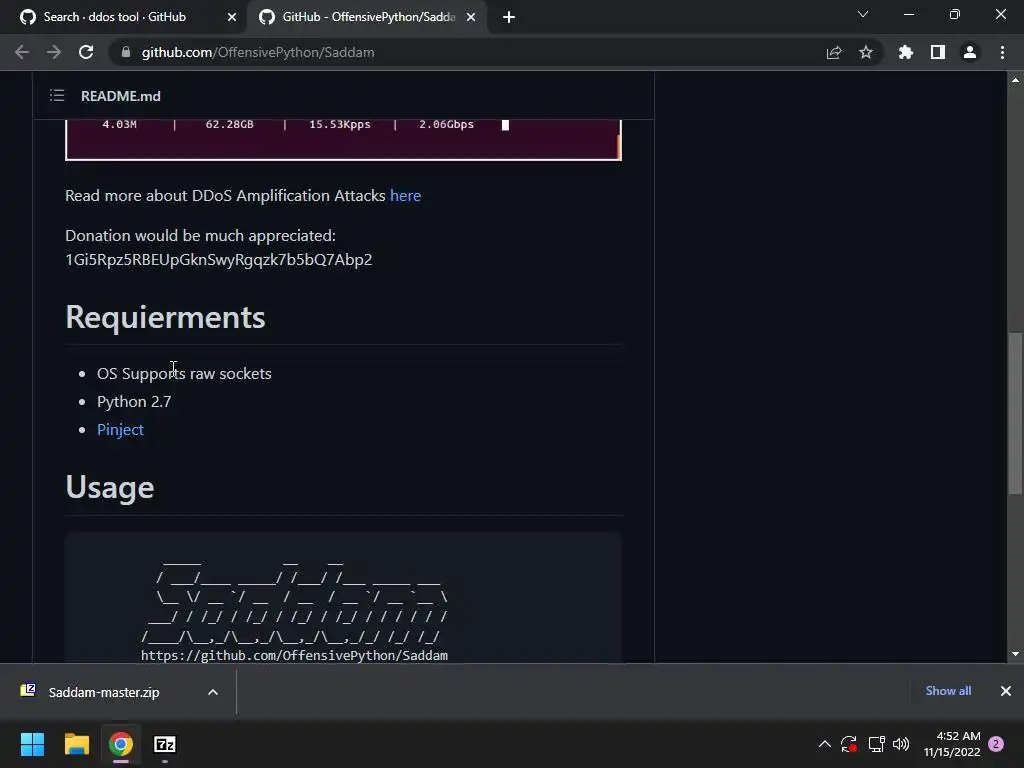Click the github.com/OffensivePython/Saddam code text
The width and height of the screenshot is (1024, 768).
coord(295,656)
